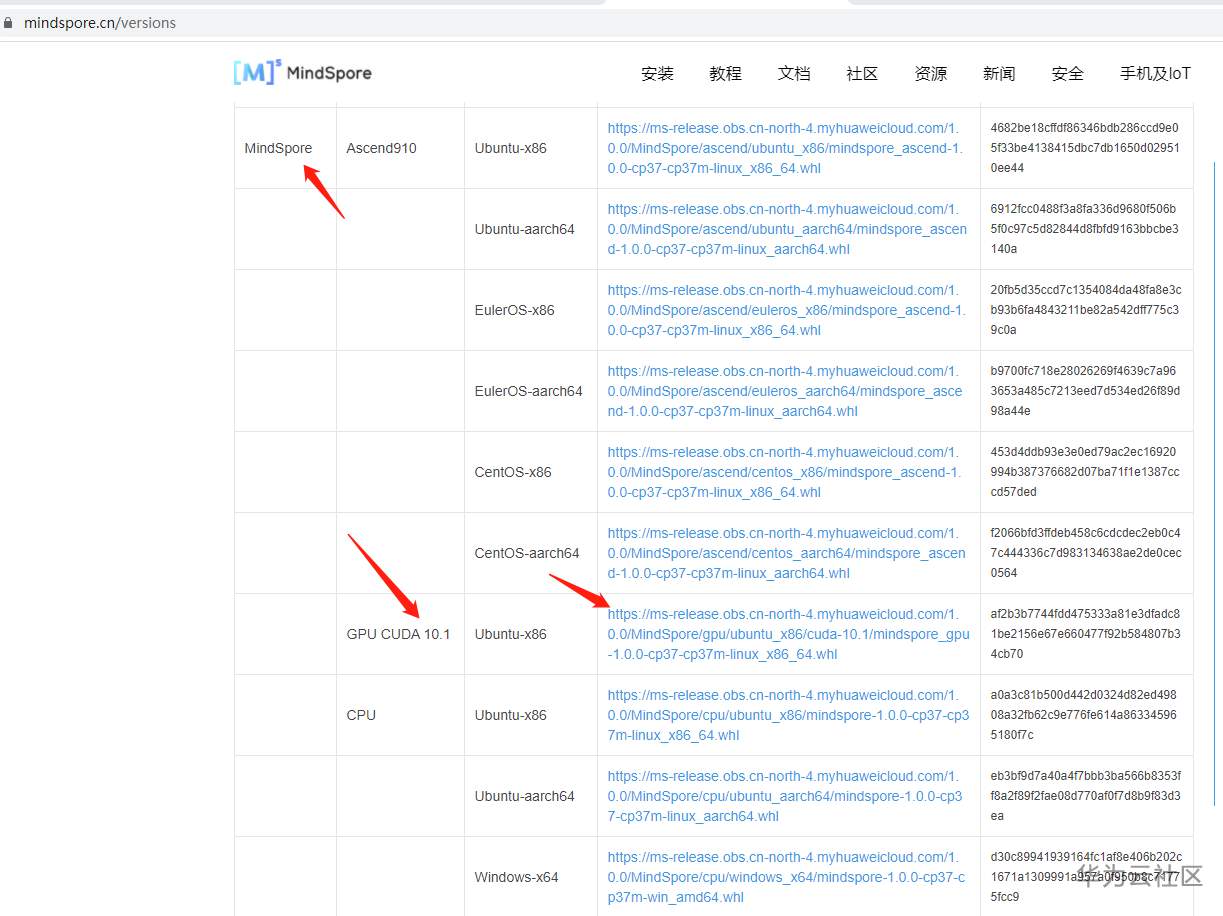Click the hash starting with af2b3b77

(1085, 634)
